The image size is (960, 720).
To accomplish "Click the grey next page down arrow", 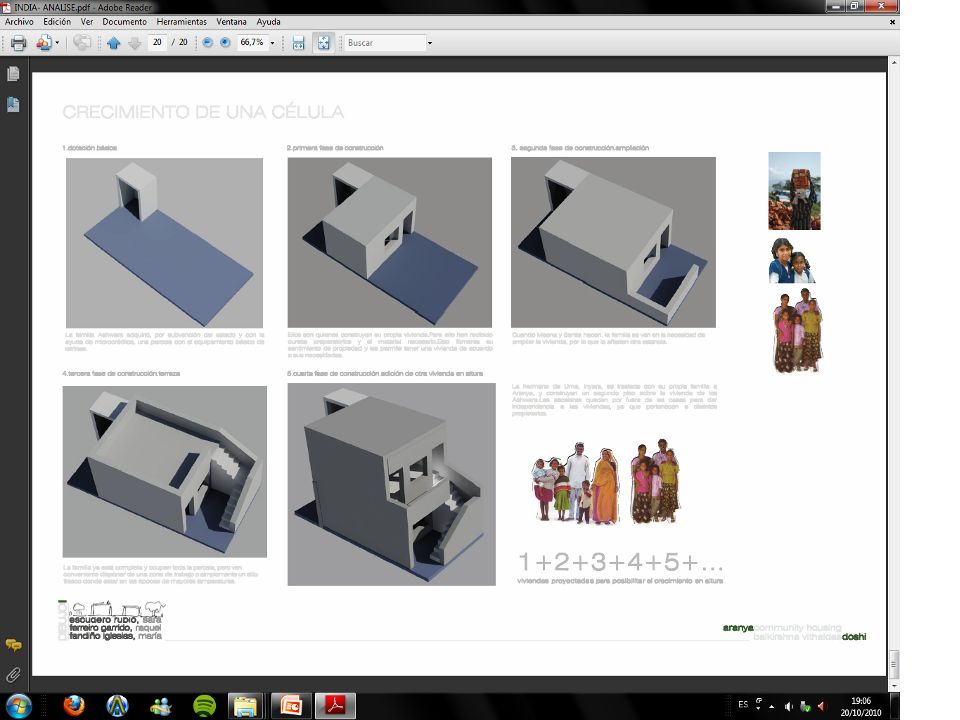I will point(135,42).
